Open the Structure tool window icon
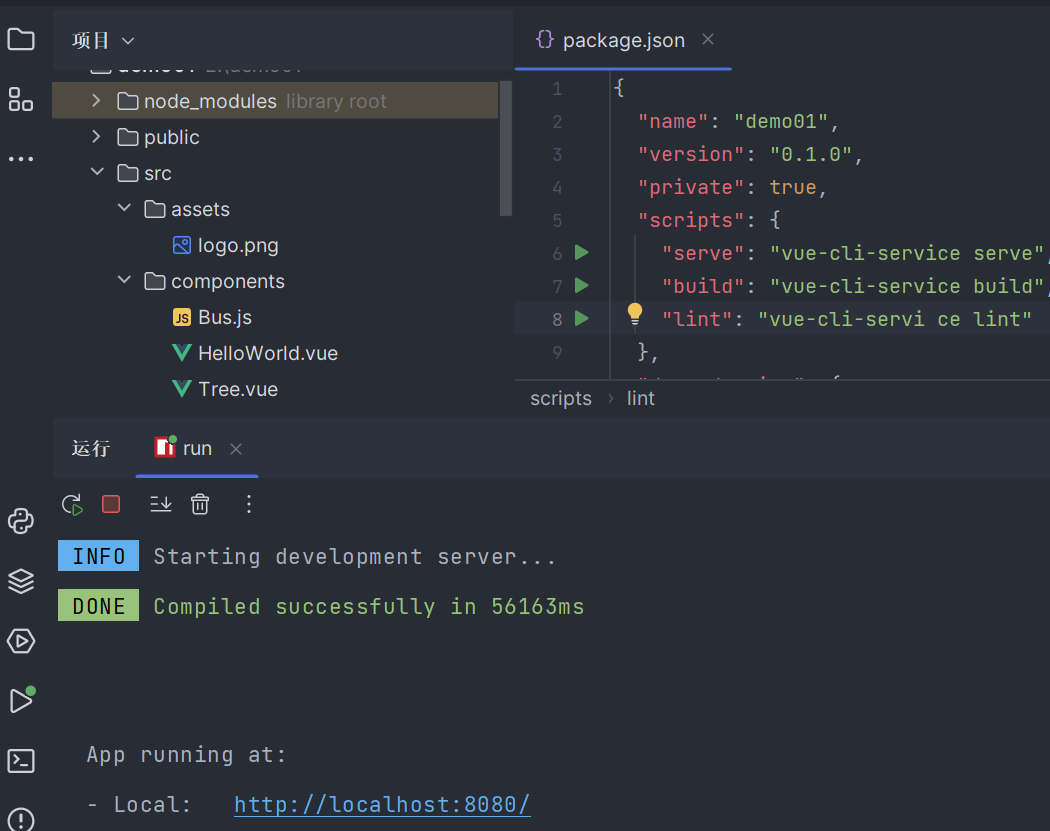1050x831 pixels. [x=21, y=99]
